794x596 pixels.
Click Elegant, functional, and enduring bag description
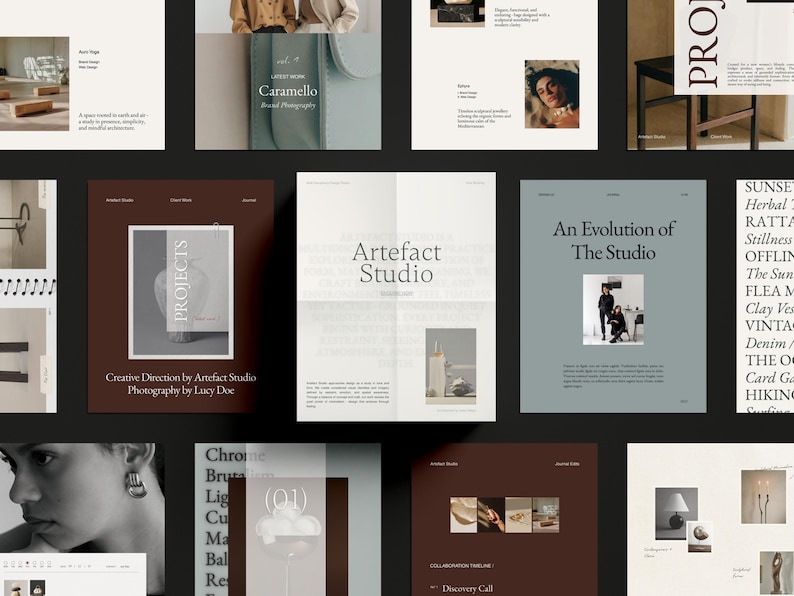click(522, 17)
